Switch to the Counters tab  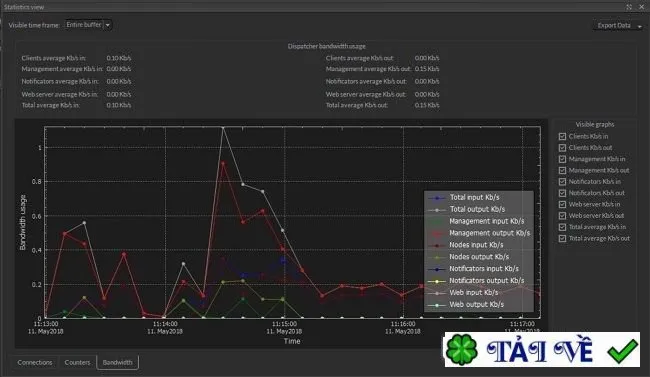77,362
